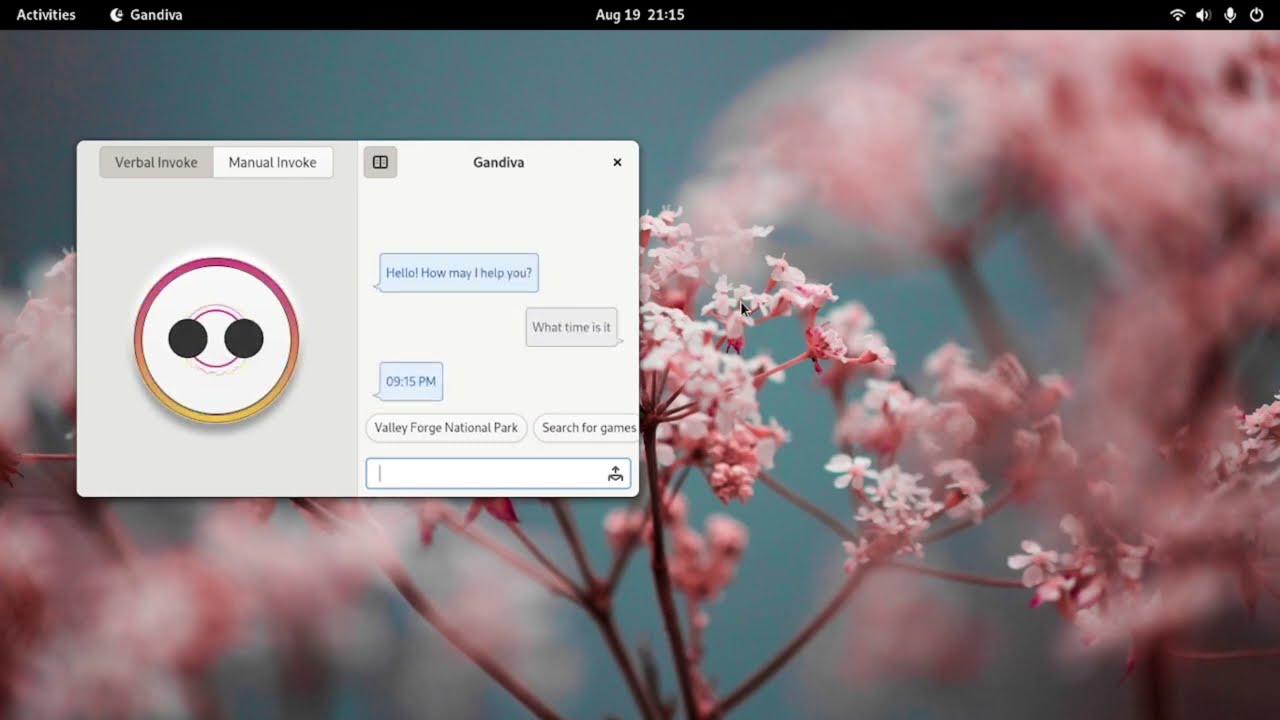Choose the Valley Forge National Park suggestion
The height and width of the screenshot is (720, 1280).
tap(446, 428)
